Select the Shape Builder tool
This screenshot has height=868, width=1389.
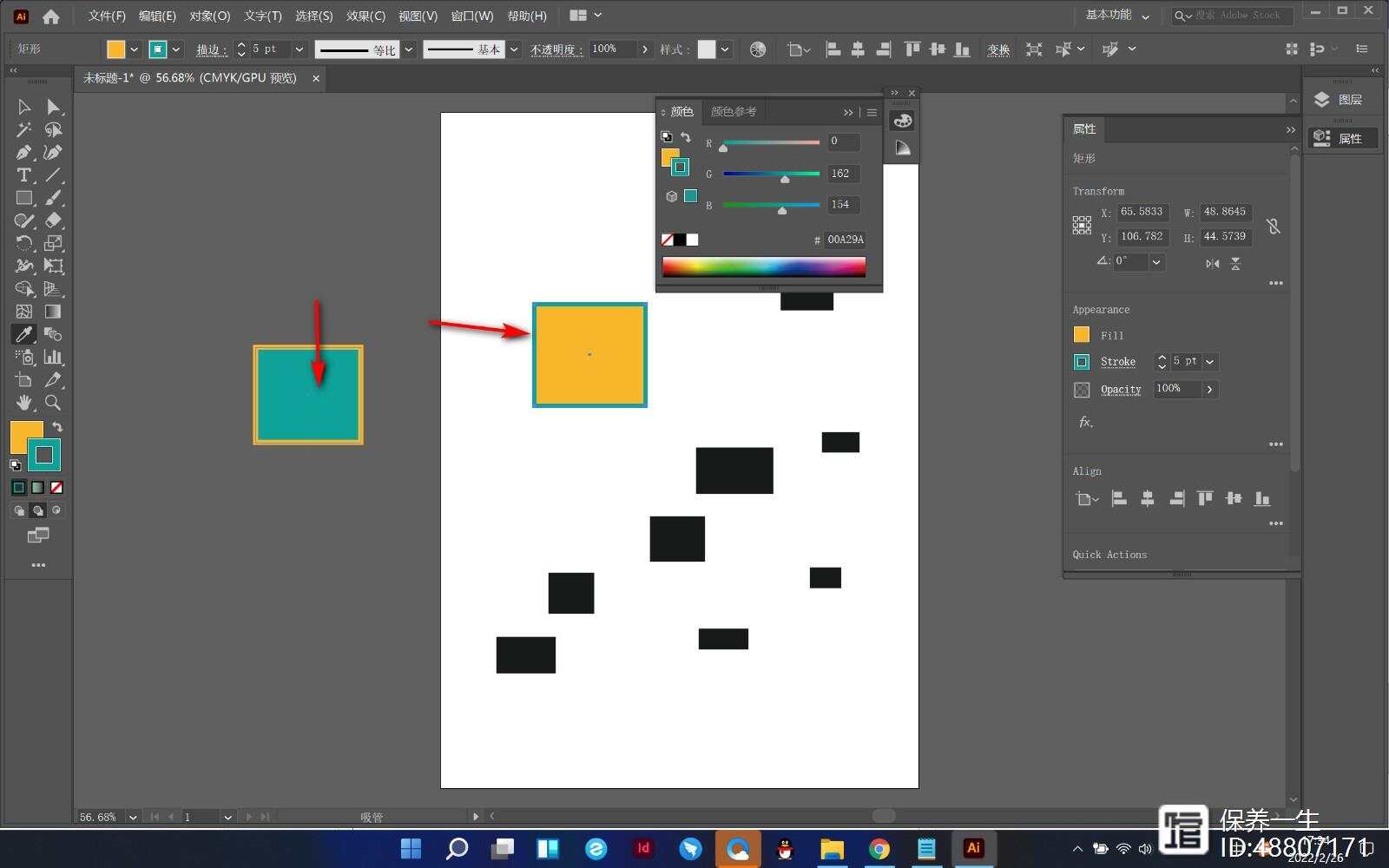(24, 288)
